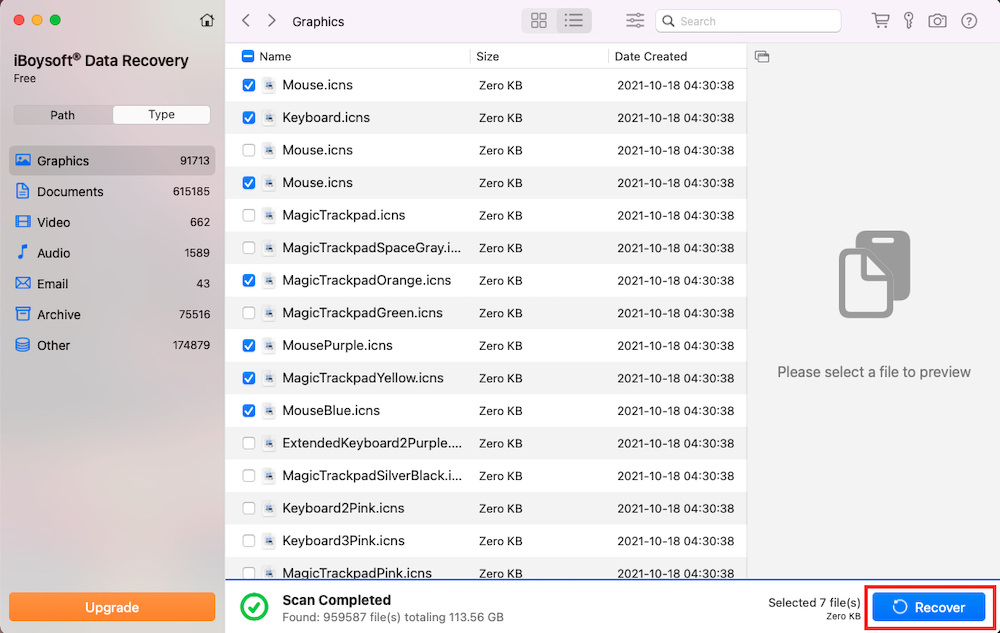This screenshot has width=1000, height=633.
Task: Open the Email category
Action: pos(112,283)
